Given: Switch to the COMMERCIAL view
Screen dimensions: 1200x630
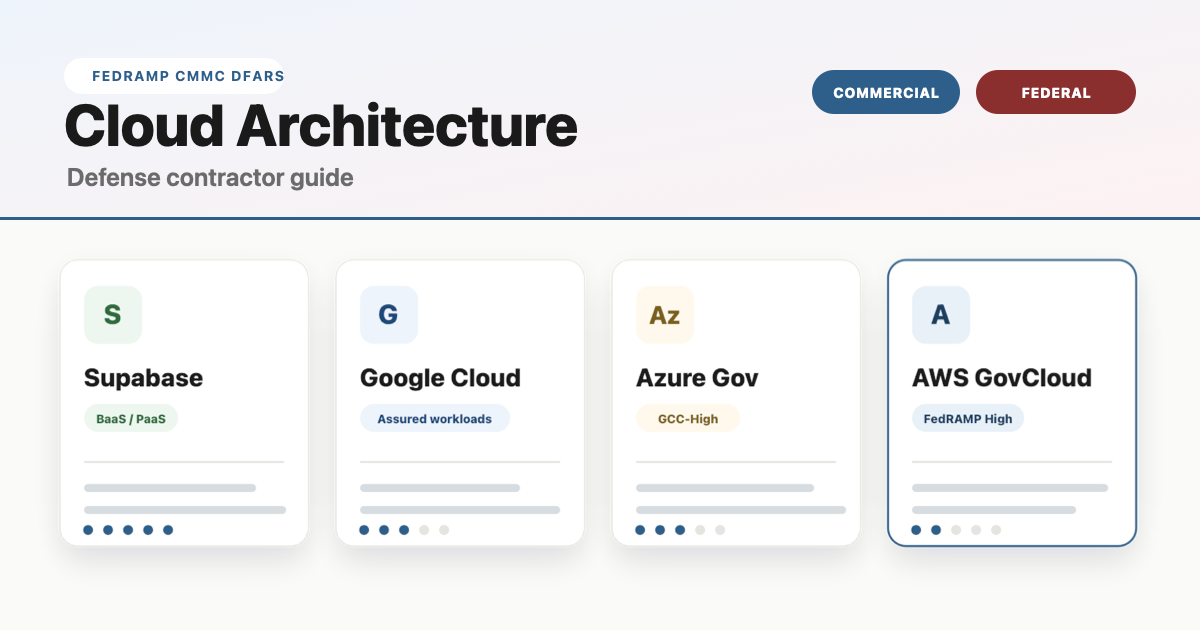Looking at the screenshot, I should 886,92.
